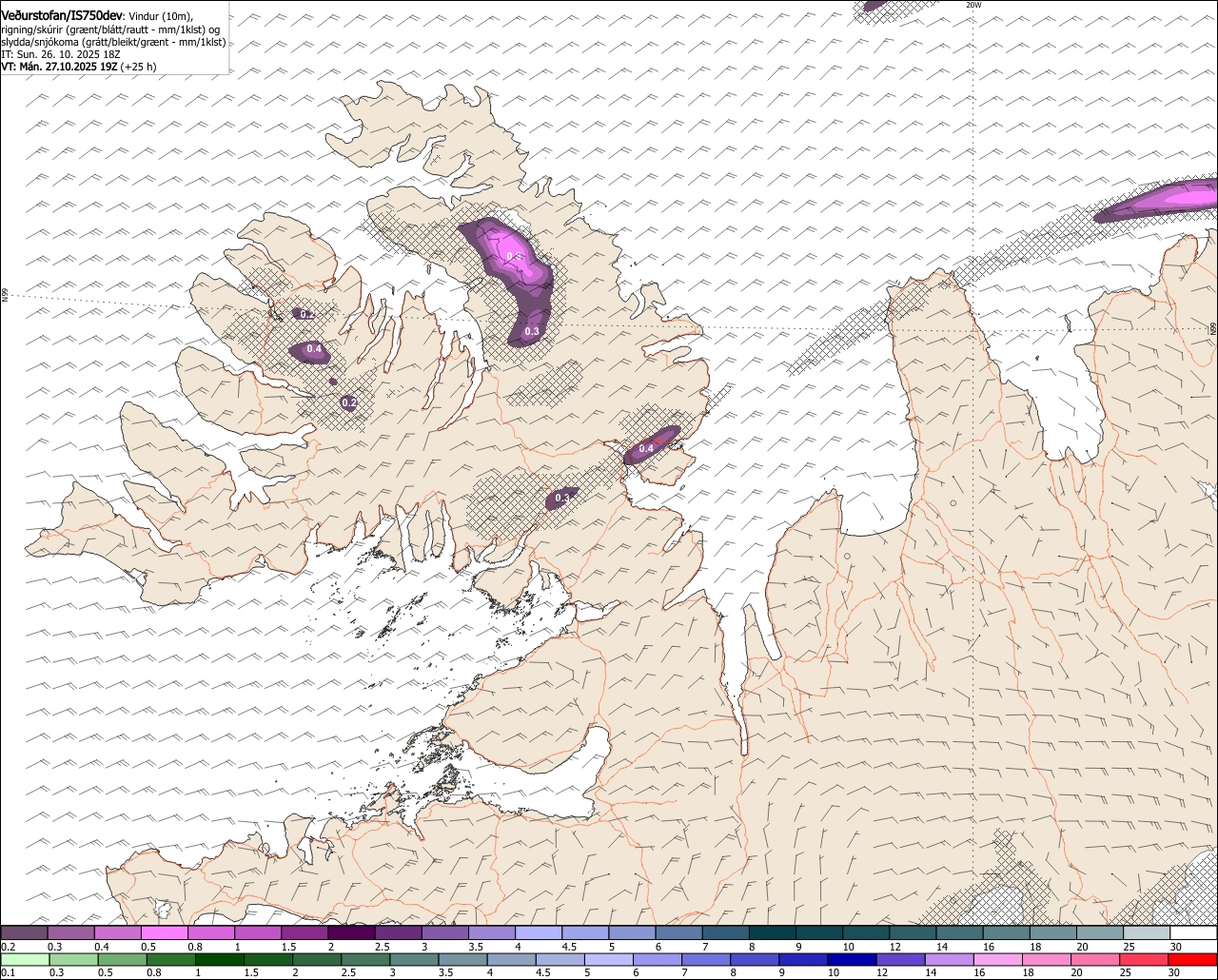Pick the top-row legend swatch starting at 14

(959, 932)
